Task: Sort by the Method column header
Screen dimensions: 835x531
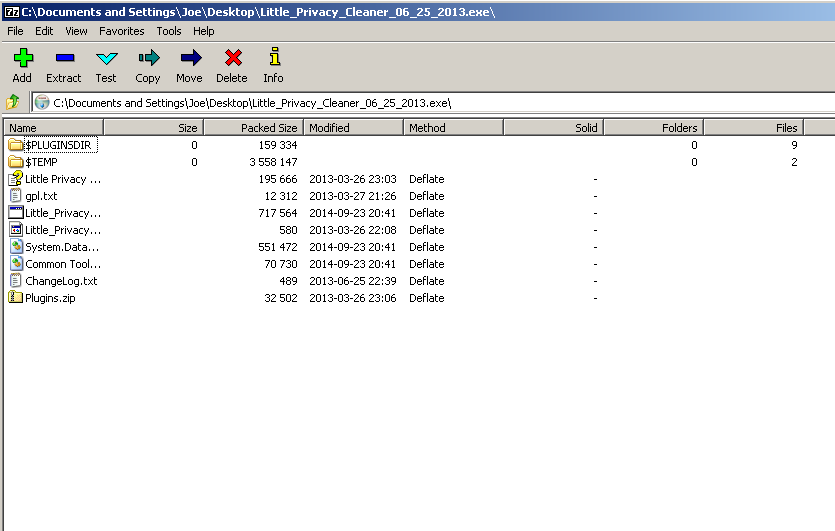Action: (454, 128)
